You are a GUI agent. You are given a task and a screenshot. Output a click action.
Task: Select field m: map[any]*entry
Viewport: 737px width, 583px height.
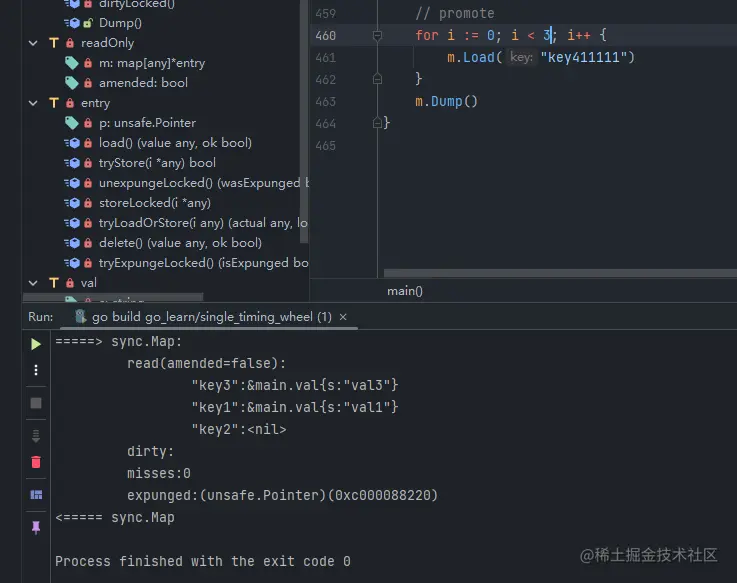point(152,63)
